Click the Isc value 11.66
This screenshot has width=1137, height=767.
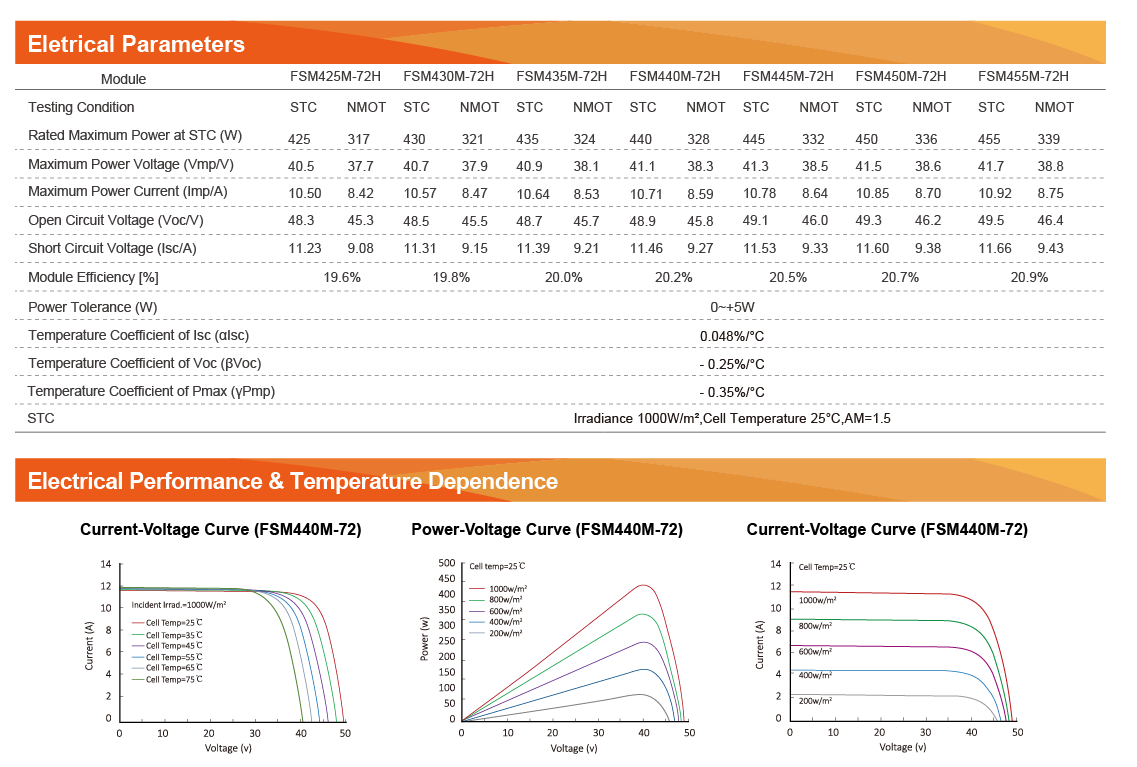tap(995, 248)
